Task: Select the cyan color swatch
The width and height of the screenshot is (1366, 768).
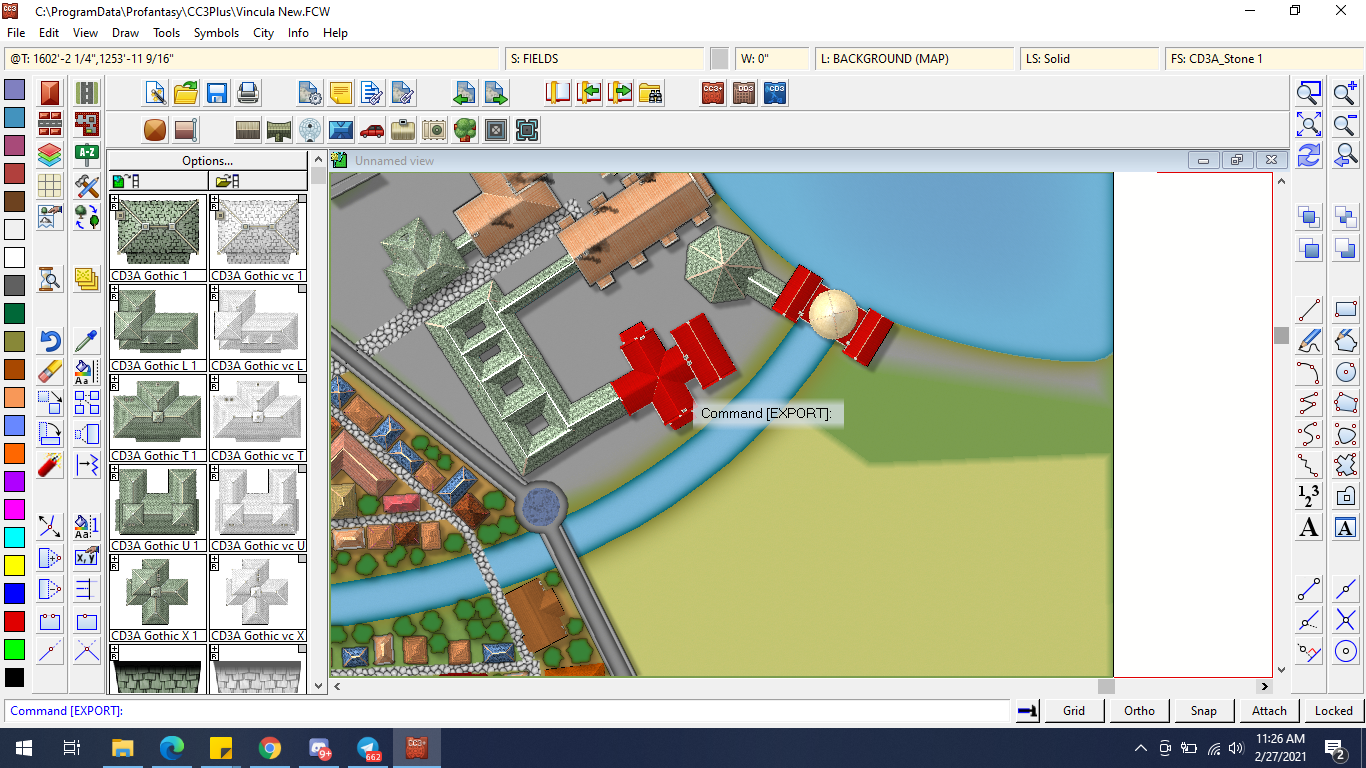Action: pyautogui.click(x=14, y=537)
